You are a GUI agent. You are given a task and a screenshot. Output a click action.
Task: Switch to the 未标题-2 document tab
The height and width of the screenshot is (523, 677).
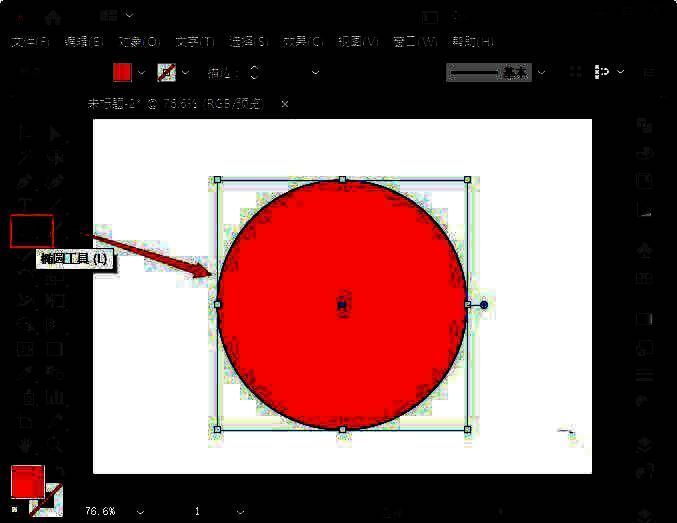(175, 104)
